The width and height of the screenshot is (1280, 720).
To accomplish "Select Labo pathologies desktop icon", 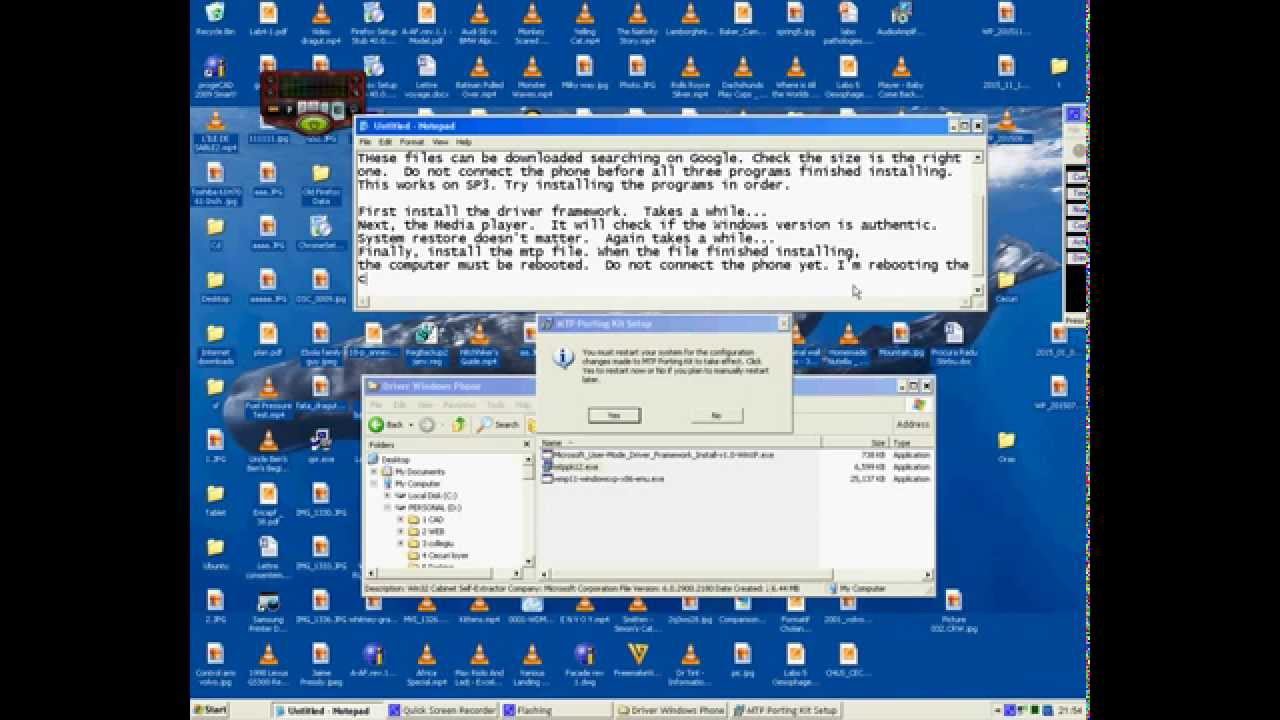I will (848, 23).
